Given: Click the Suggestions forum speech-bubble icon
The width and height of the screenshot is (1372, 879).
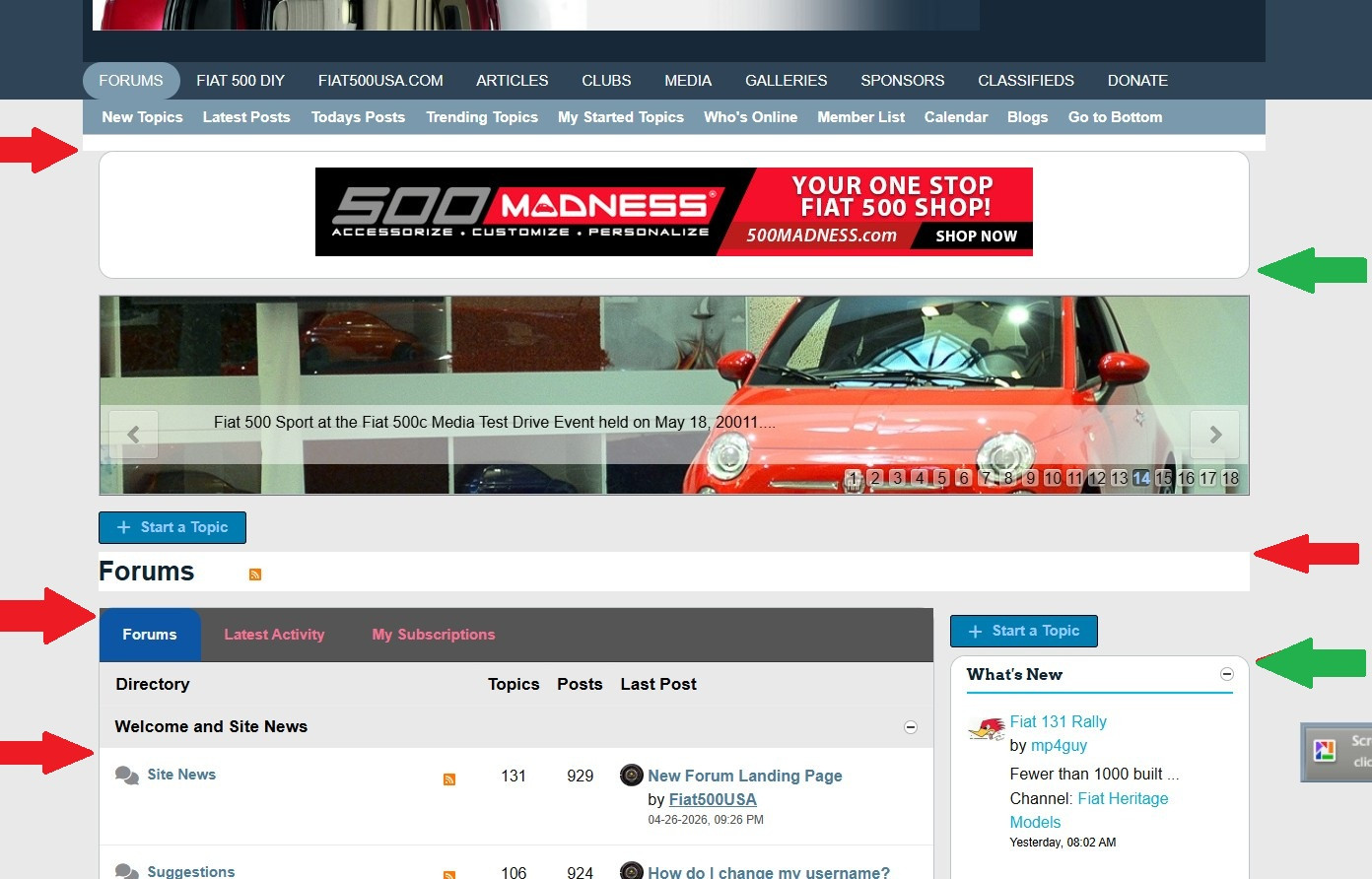Looking at the screenshot, I should (x=127, y=871).
